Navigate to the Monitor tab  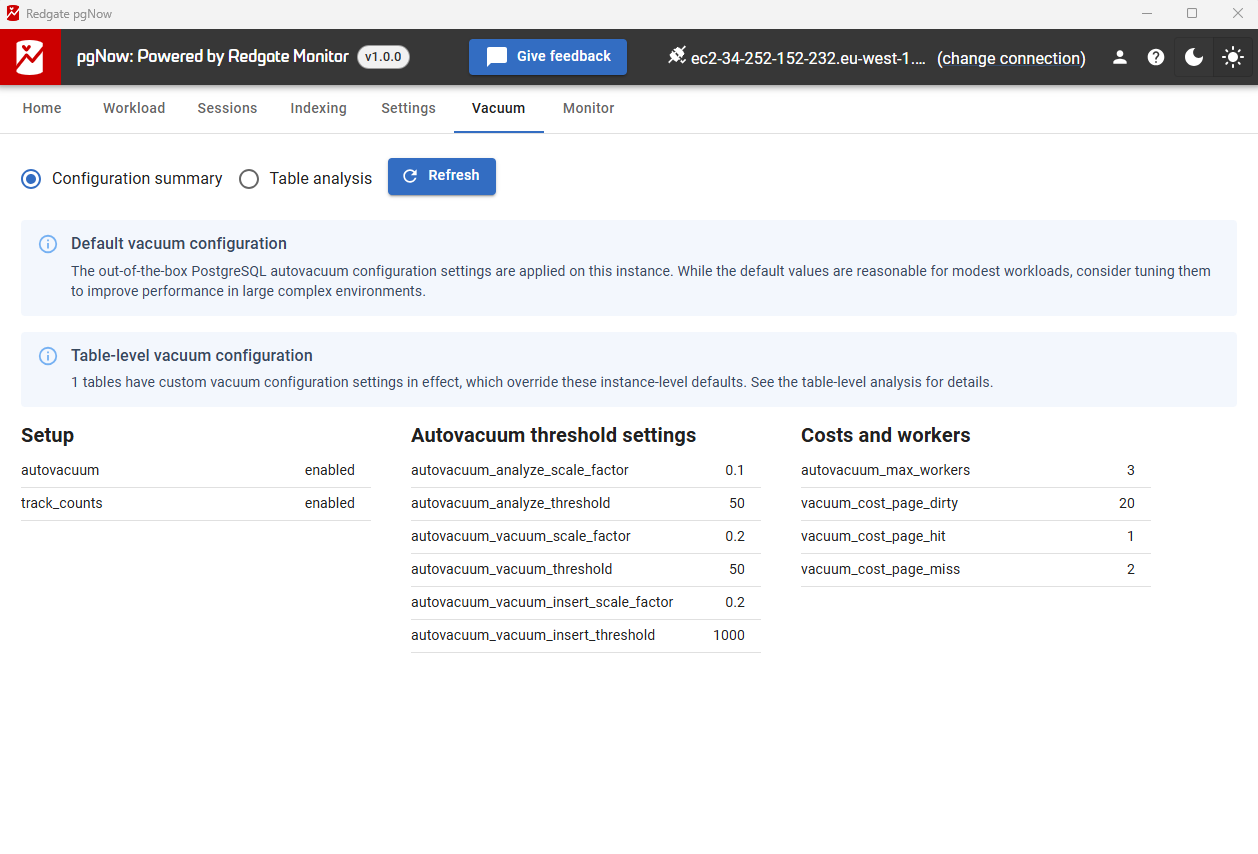tap(588, 108)
